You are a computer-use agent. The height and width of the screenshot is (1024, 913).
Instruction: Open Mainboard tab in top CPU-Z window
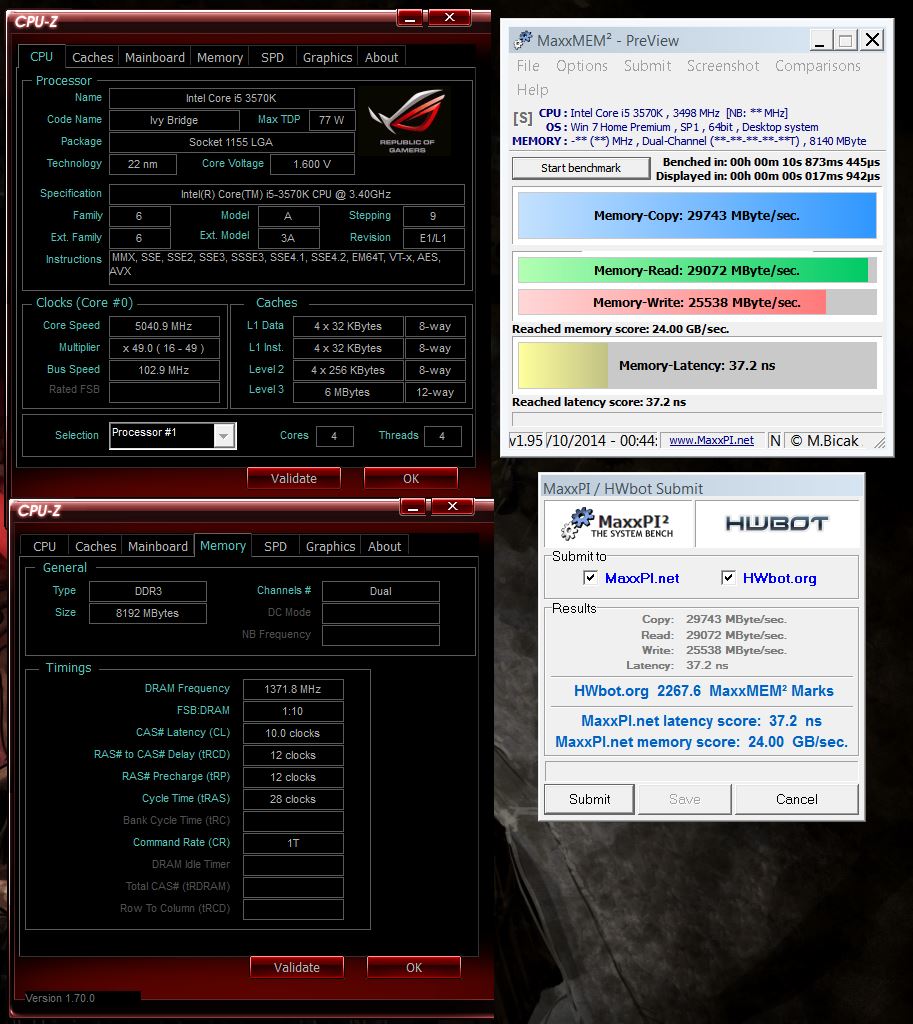tap(155, 57)
